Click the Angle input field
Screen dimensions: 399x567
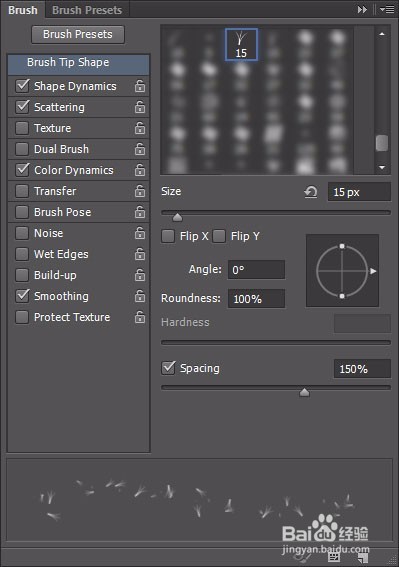(x=256, y=270)
